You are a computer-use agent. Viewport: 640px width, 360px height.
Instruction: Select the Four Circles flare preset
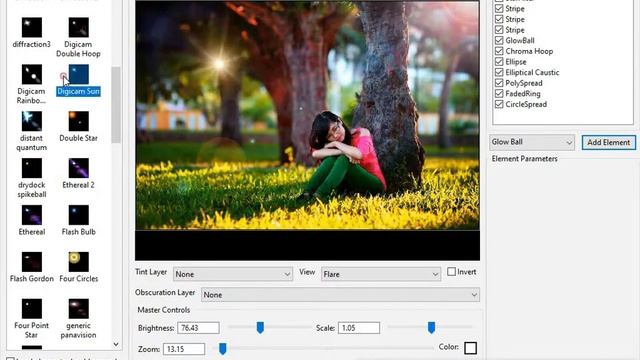coord(78,262)
